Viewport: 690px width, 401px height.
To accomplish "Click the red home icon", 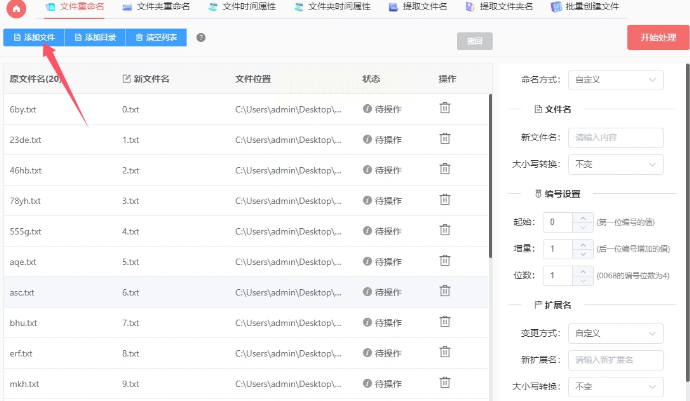I will click(x=16, y=8).
